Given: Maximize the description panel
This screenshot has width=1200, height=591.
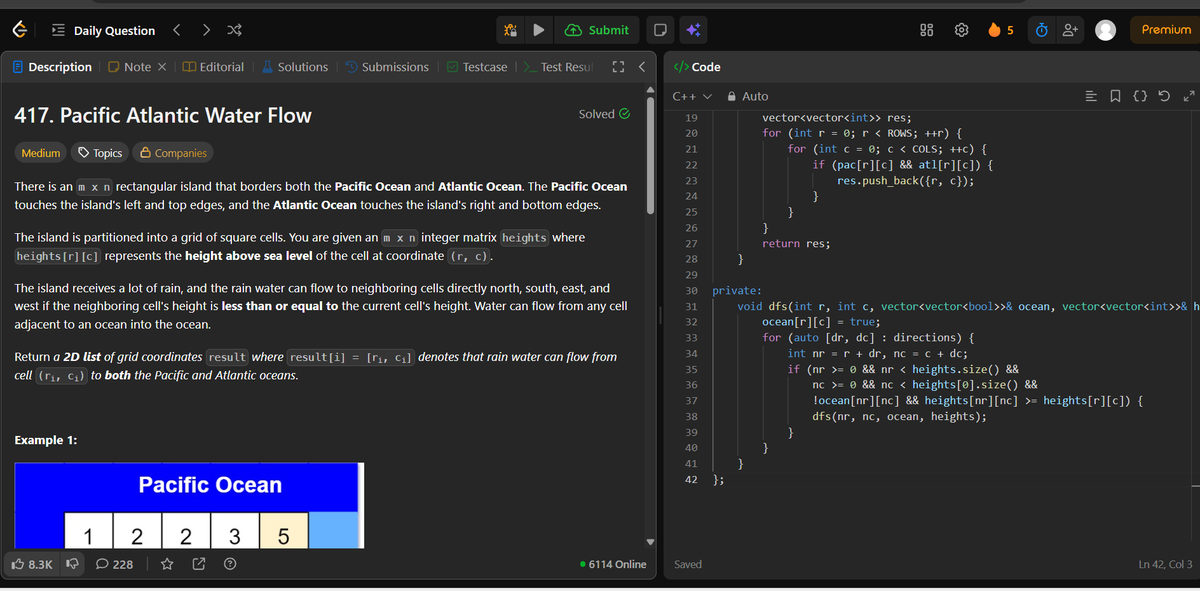Looking at the screenshot, I should tap(618, 67).
